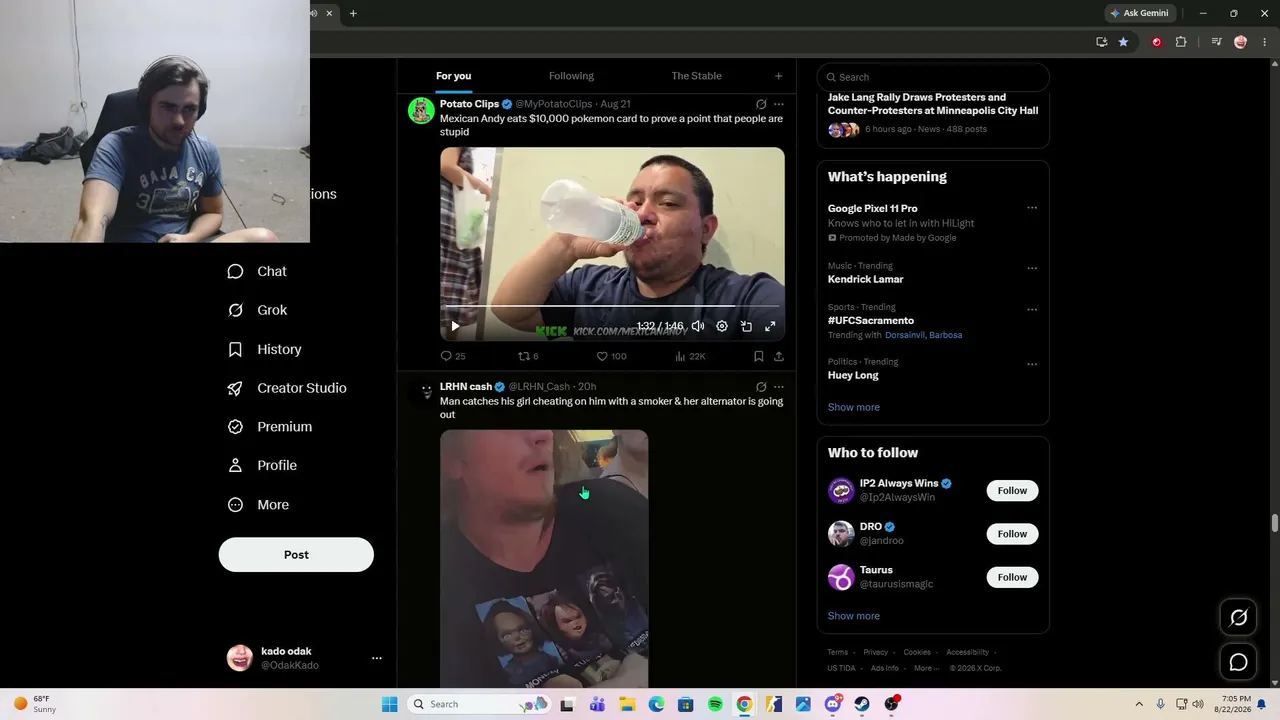The image size is (1280, 720).
Task: Switch to the For you tab
Action: pos(453,76)
